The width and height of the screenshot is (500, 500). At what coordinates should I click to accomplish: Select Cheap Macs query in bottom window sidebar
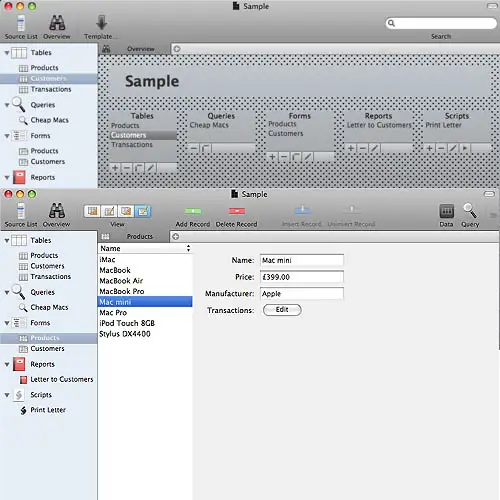[49, 308]
